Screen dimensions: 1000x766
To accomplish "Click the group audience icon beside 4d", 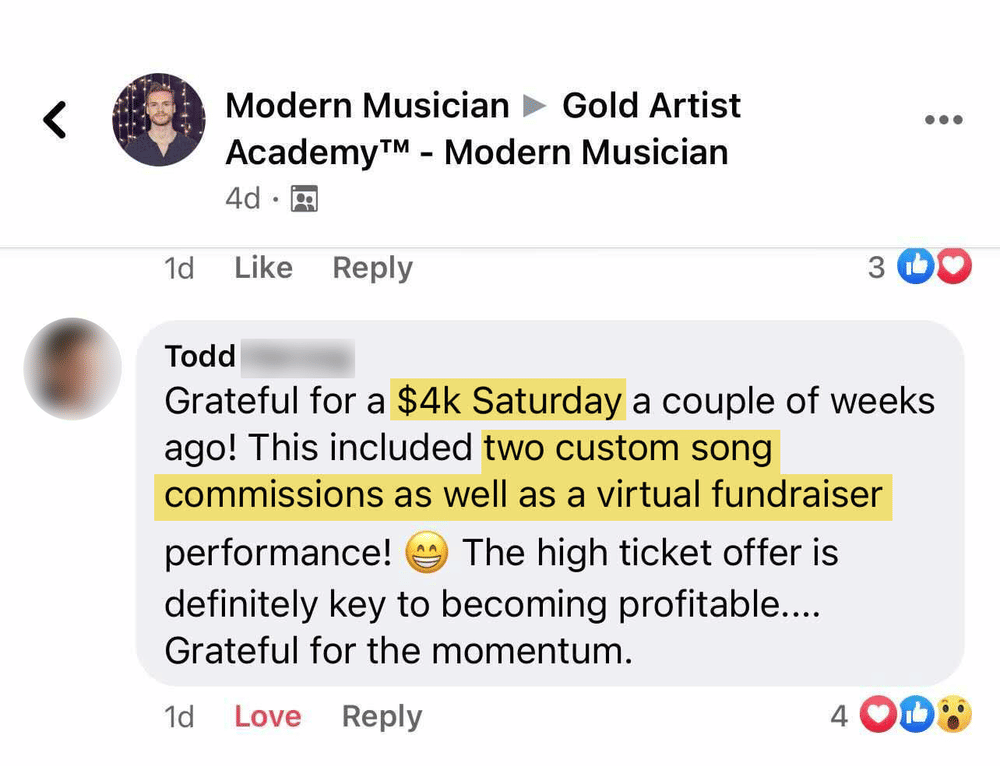I will pyautogui.click(x=303, y=200).
